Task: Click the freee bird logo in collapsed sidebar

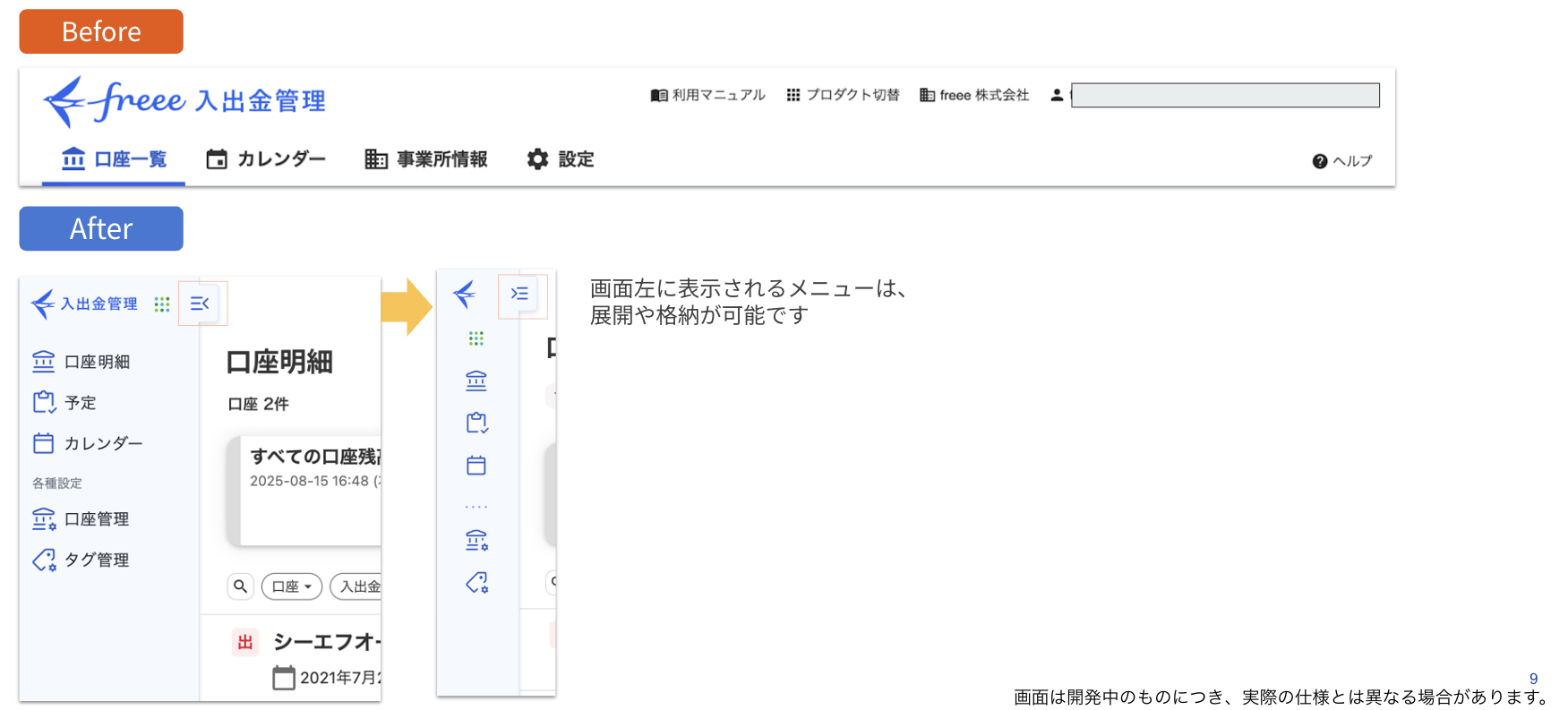Action: click(465, 294)
